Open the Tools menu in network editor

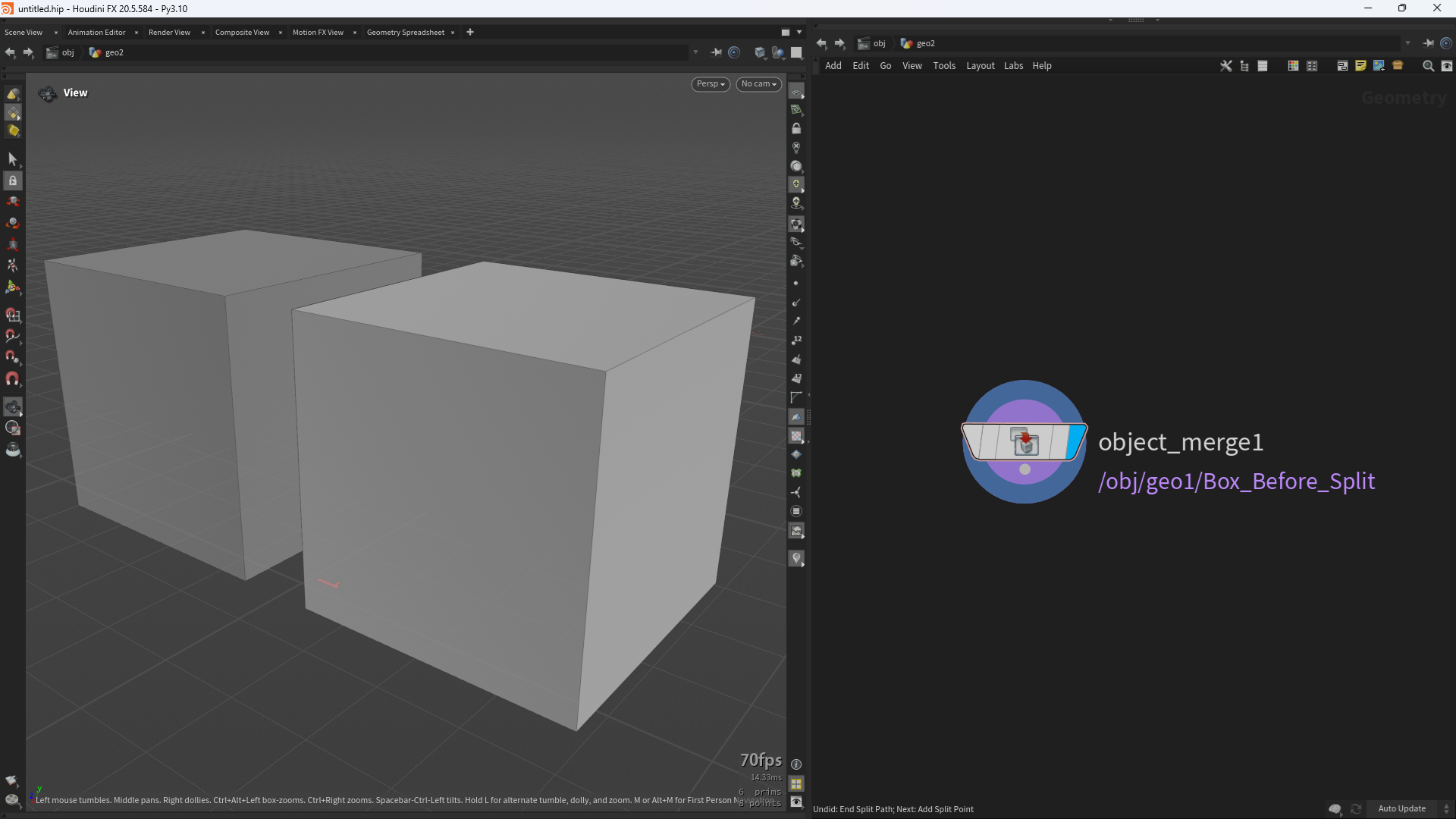[x=943, y=66]
